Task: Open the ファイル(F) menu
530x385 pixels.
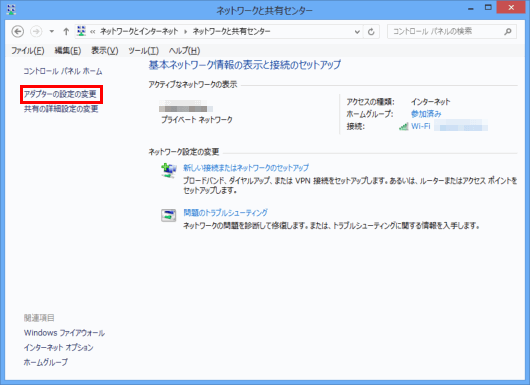Action: [28, 51]
